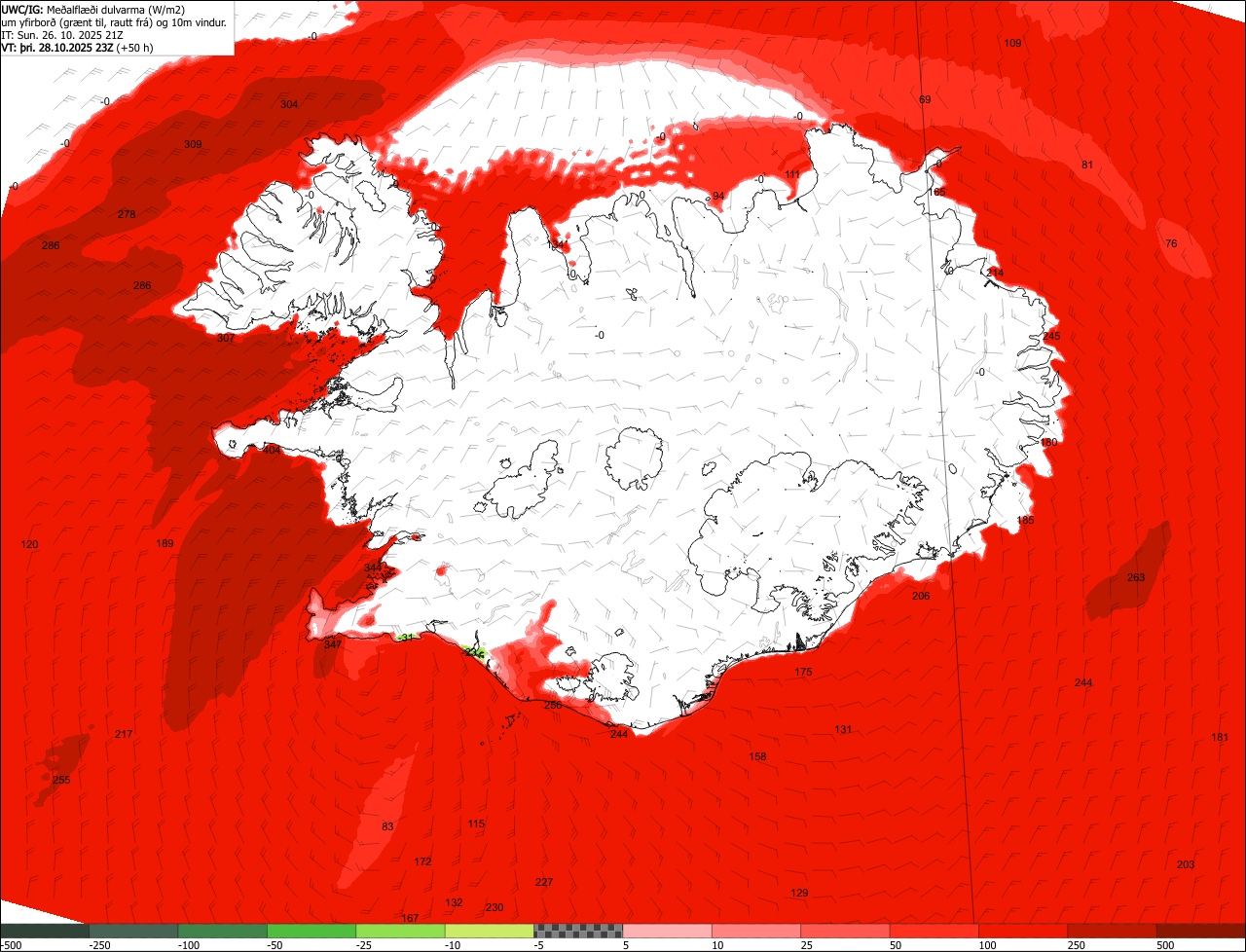Screen dimensions: 1246x952
Task: Click the map value '181'
Action: click(1220, 738)
